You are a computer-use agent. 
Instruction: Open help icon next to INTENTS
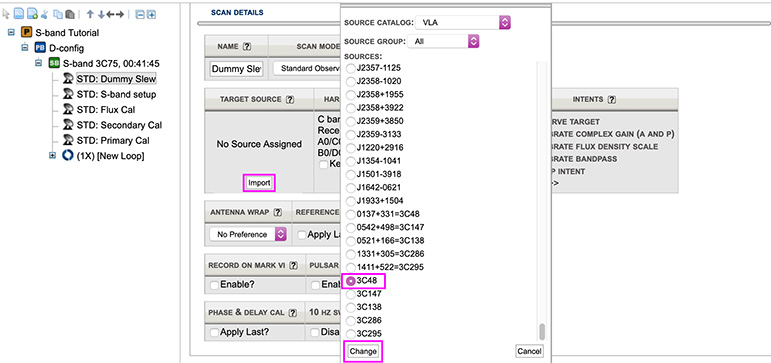(x=611, y=99)
